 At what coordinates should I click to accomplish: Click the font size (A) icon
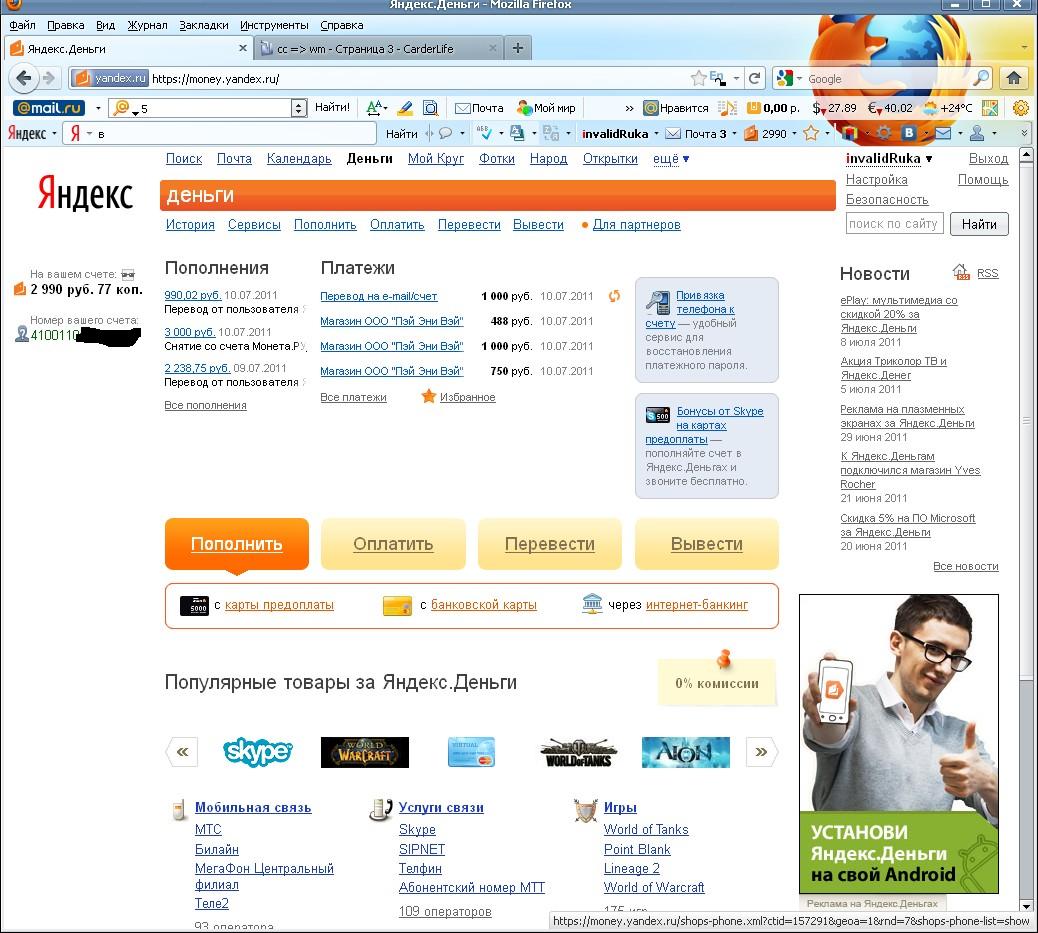pyautogui.click(x=376, y=107)
